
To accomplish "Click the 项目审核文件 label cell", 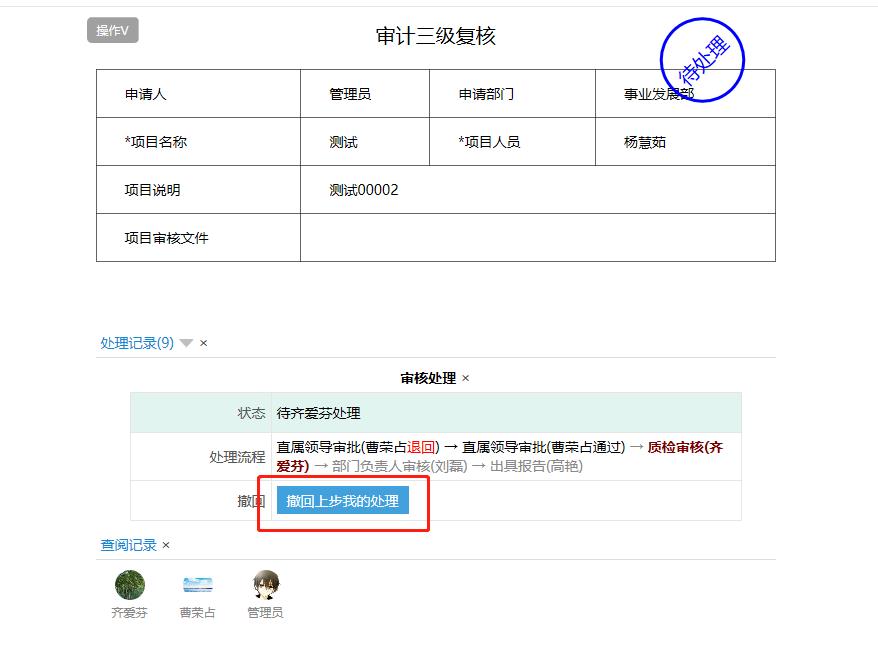I will tap(198, 238).
